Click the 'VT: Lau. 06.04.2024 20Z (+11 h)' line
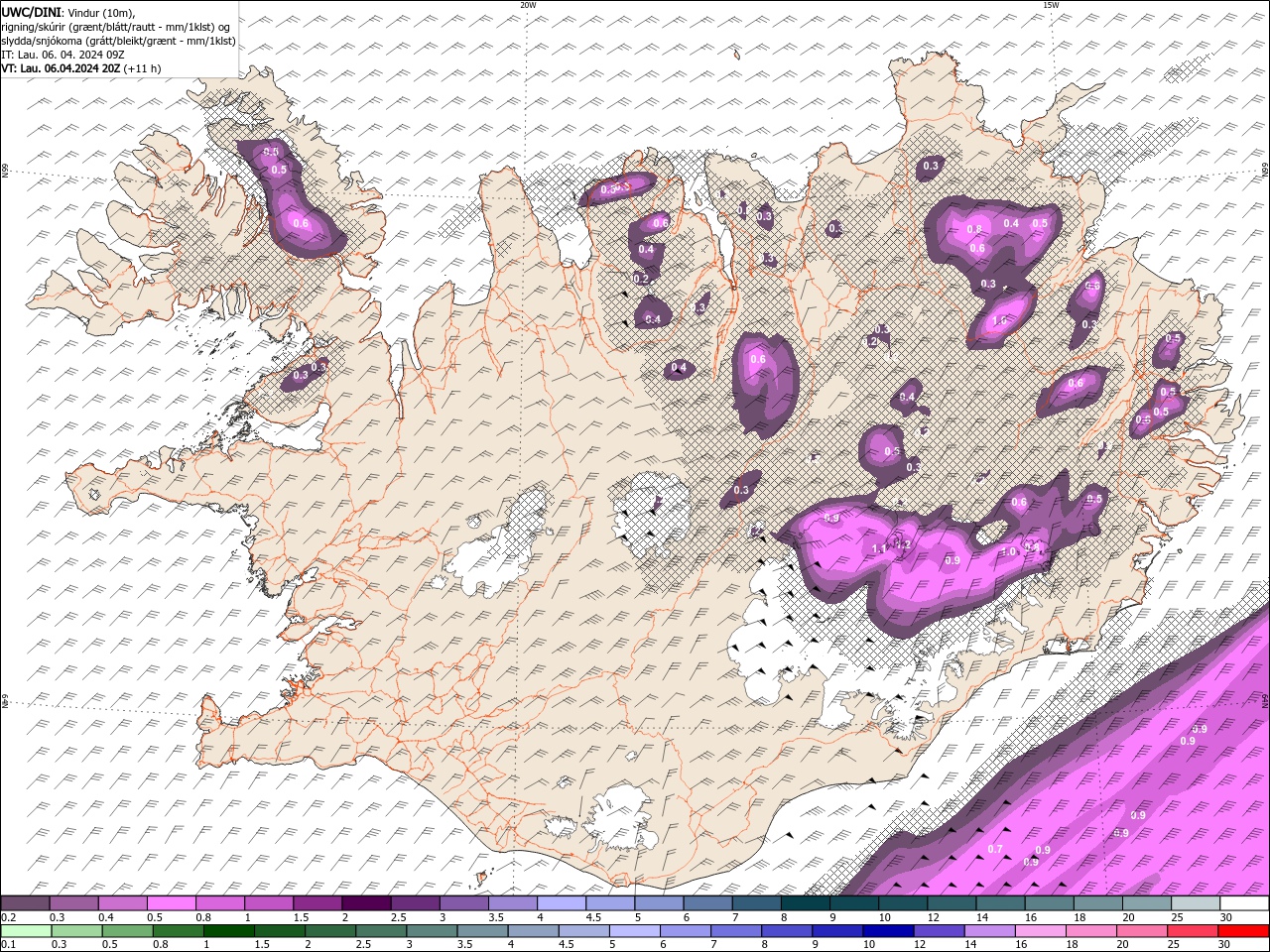This screenshot has width=1270, height=952. [x=81, y=68]
